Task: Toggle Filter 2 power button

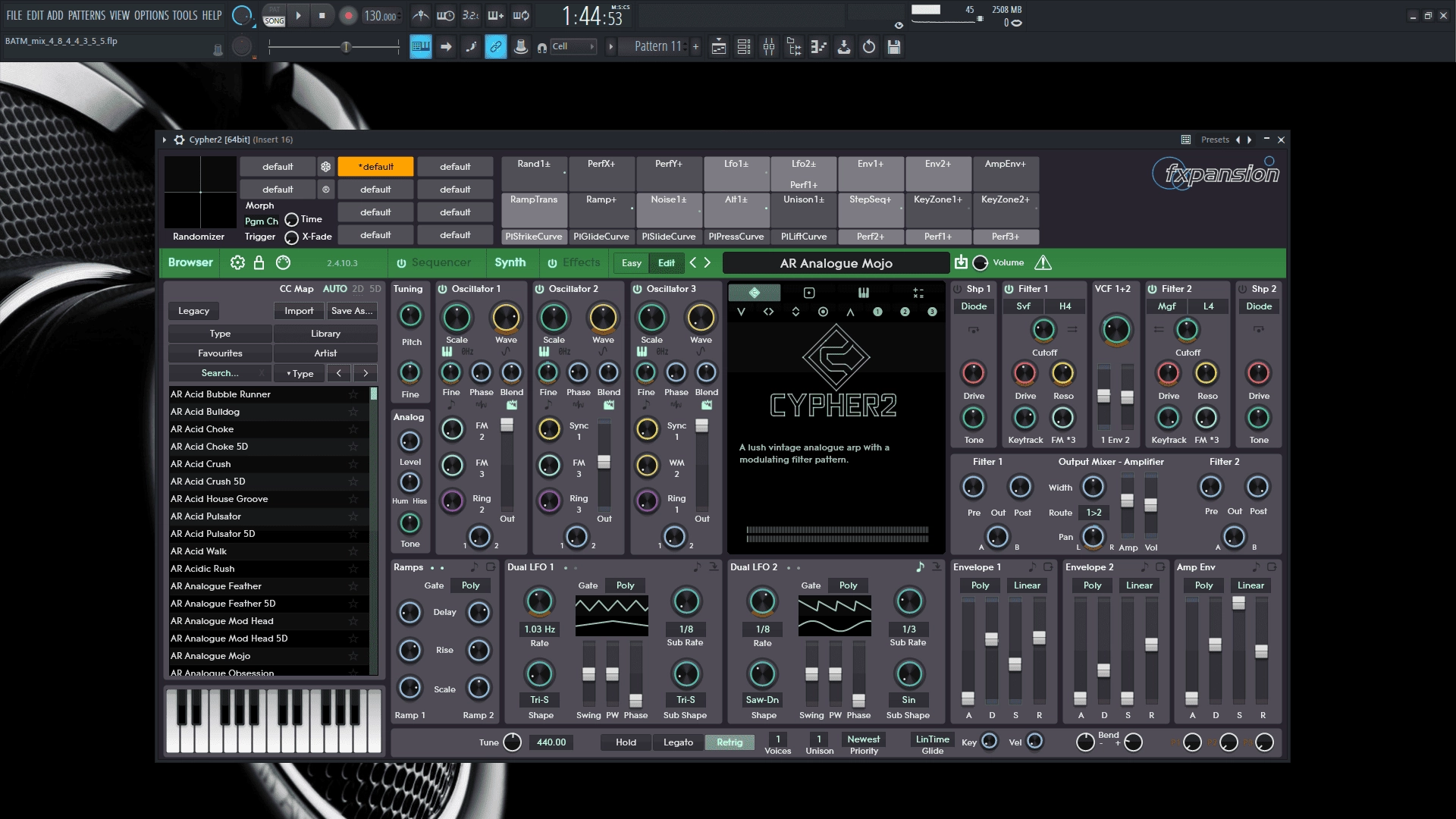Action: (x=1152, y=289)
